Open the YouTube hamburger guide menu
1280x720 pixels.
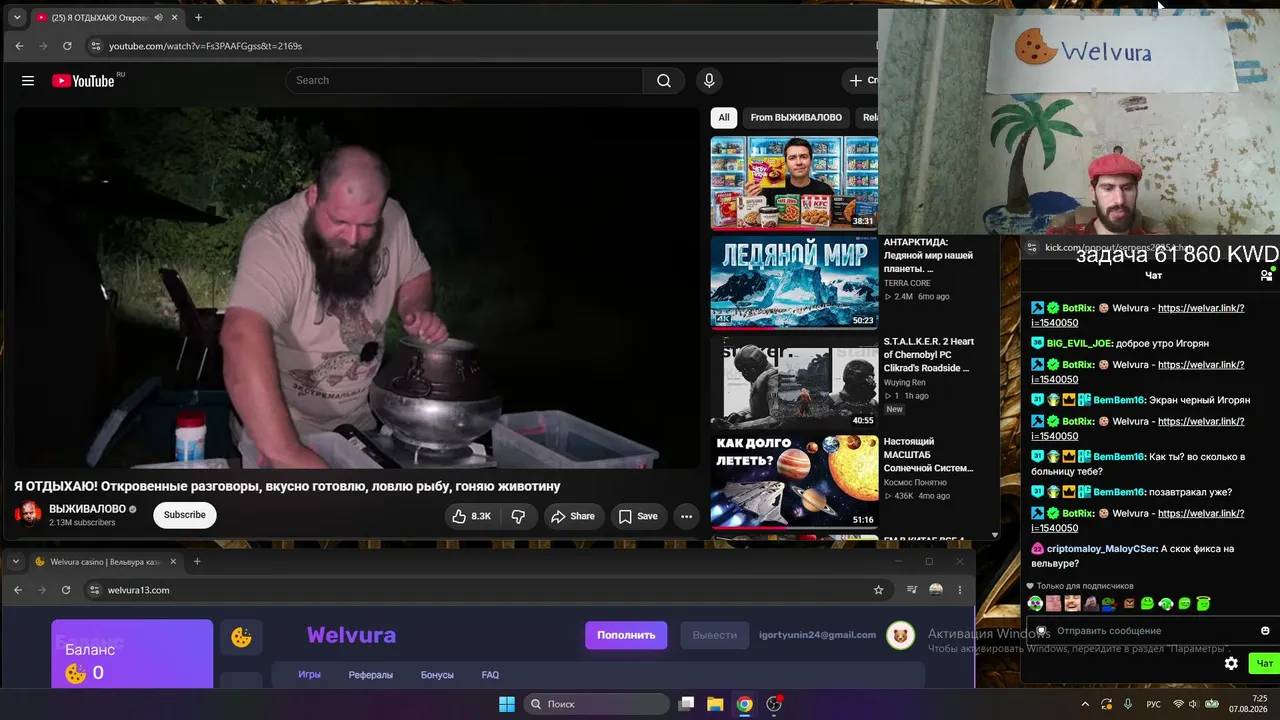tap(28, 81)
